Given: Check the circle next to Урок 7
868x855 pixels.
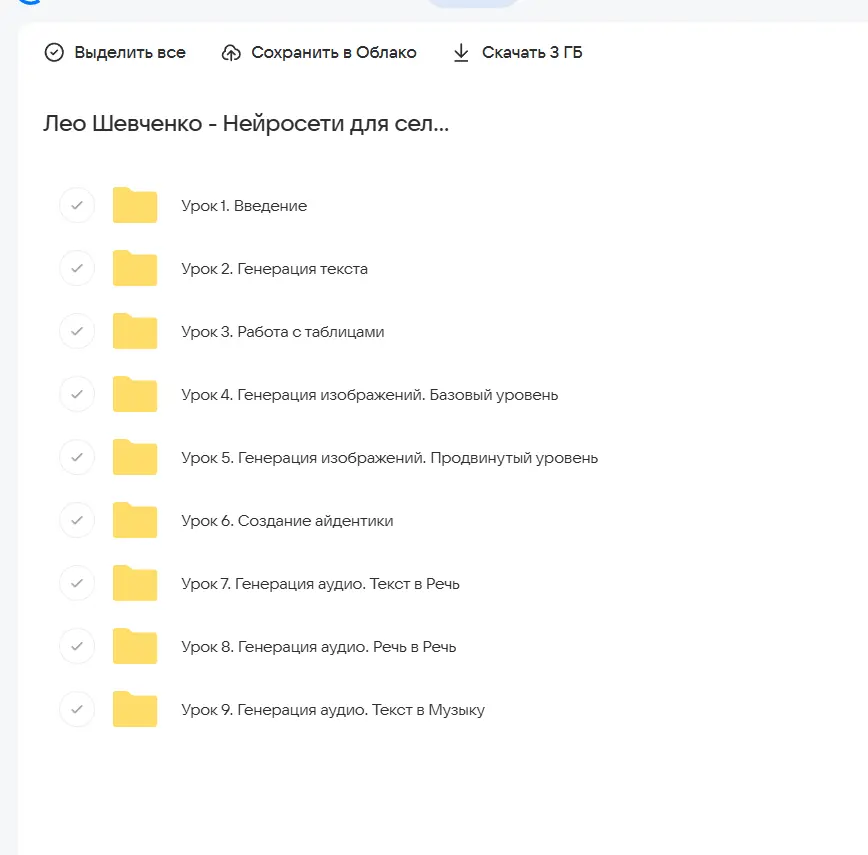Looking at the screenshot, I should 77,584.
